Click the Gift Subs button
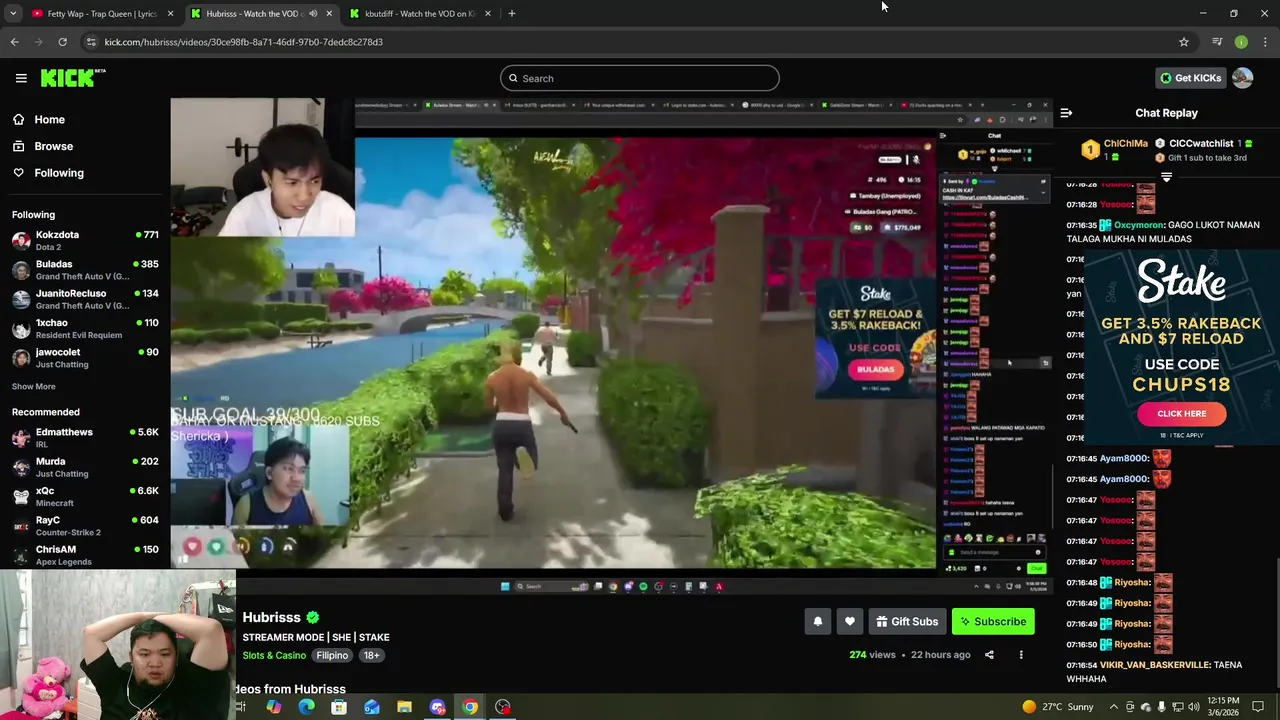 tap(907, 621)
